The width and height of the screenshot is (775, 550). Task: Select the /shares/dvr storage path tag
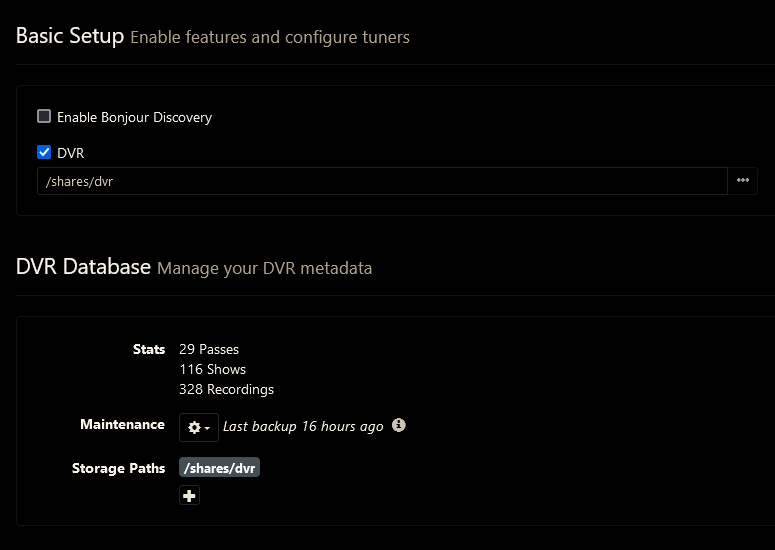(x=219, y=468)
